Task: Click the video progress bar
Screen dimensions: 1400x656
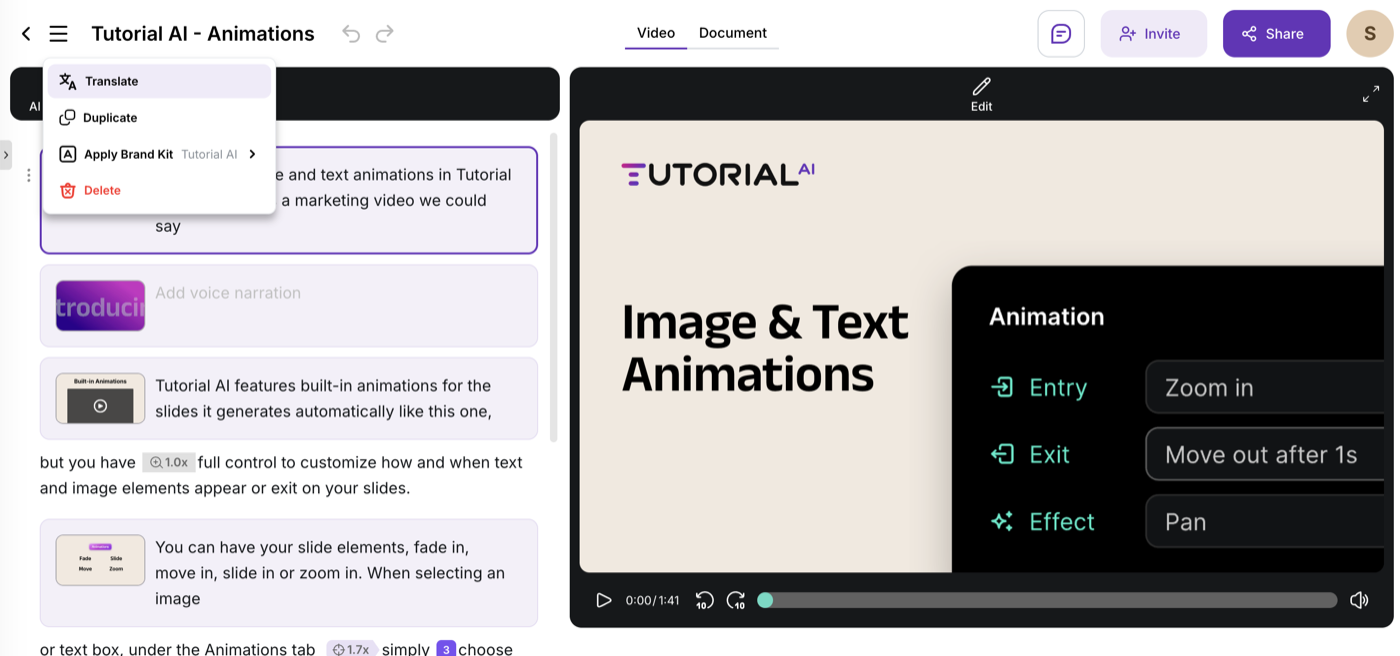Action: (1050, 600)
